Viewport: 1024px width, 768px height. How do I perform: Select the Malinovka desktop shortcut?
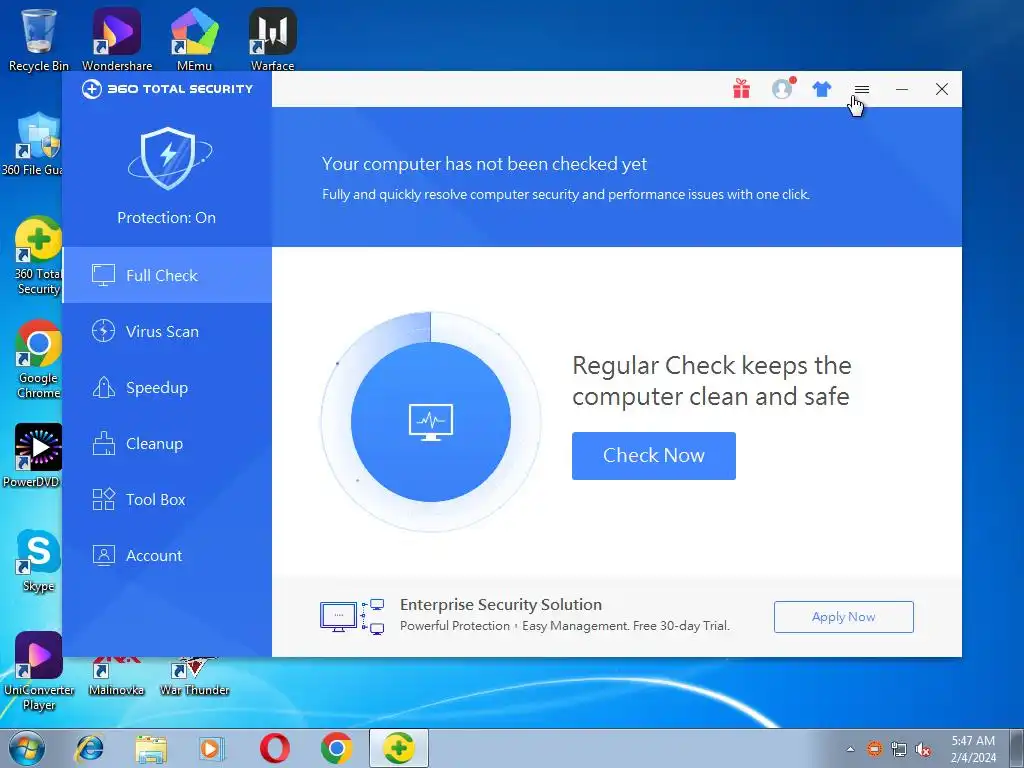(x=116, y=677)
